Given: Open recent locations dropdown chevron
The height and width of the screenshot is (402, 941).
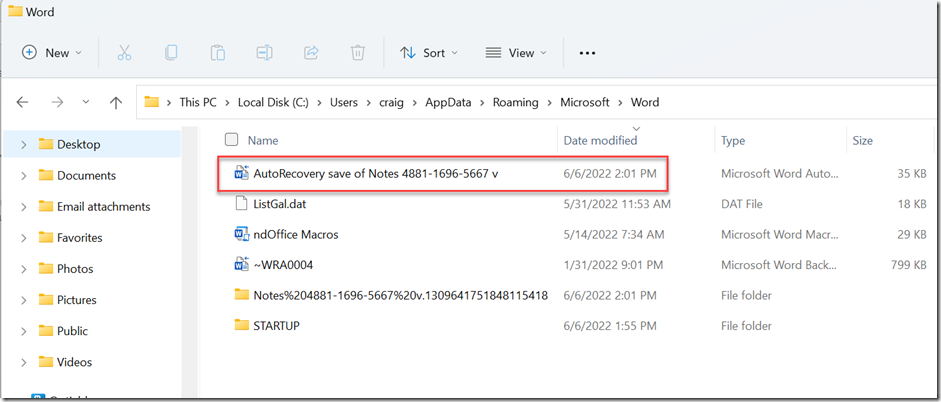Looking at the screenshot, I should pos(86,102).
